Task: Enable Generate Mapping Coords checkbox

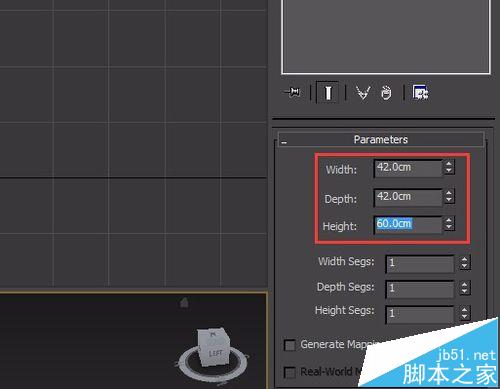Action: pos(289,345)
